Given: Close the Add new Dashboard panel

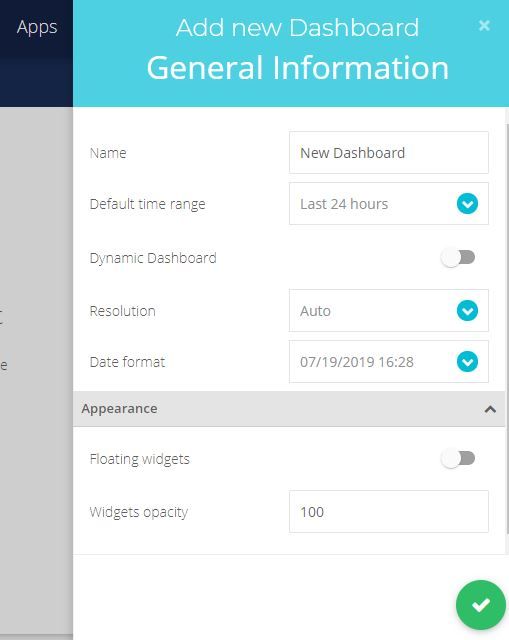Looking at the screenshot, I should tap(484, 26).
